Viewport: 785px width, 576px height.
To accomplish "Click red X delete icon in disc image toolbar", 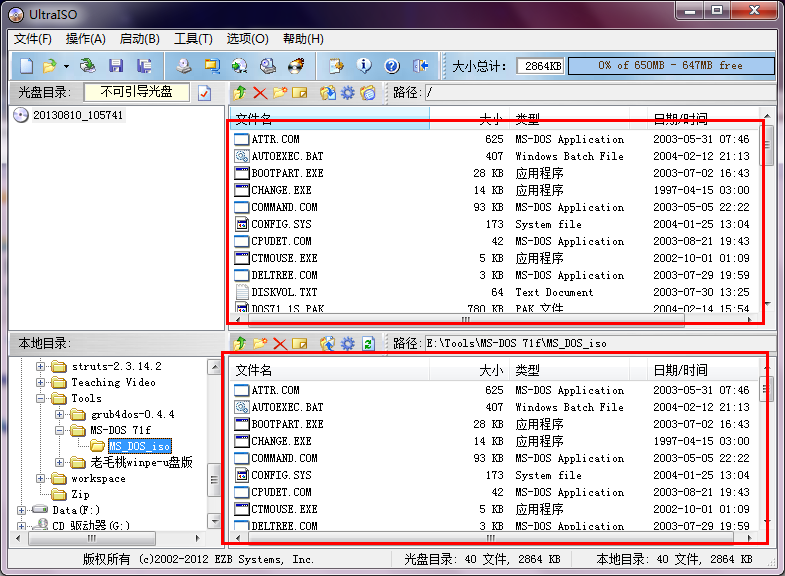I will click(260, 93).
